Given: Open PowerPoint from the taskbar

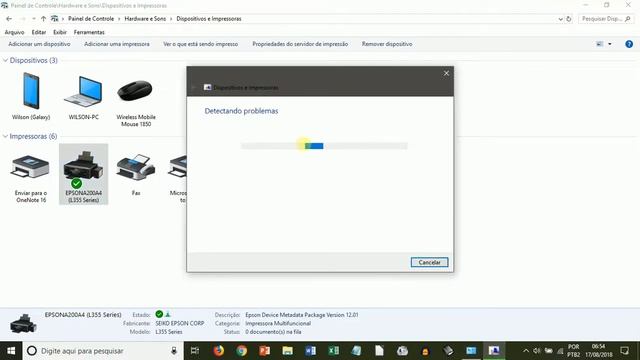Looking at the screenshot, I should [x=264, y=351].
